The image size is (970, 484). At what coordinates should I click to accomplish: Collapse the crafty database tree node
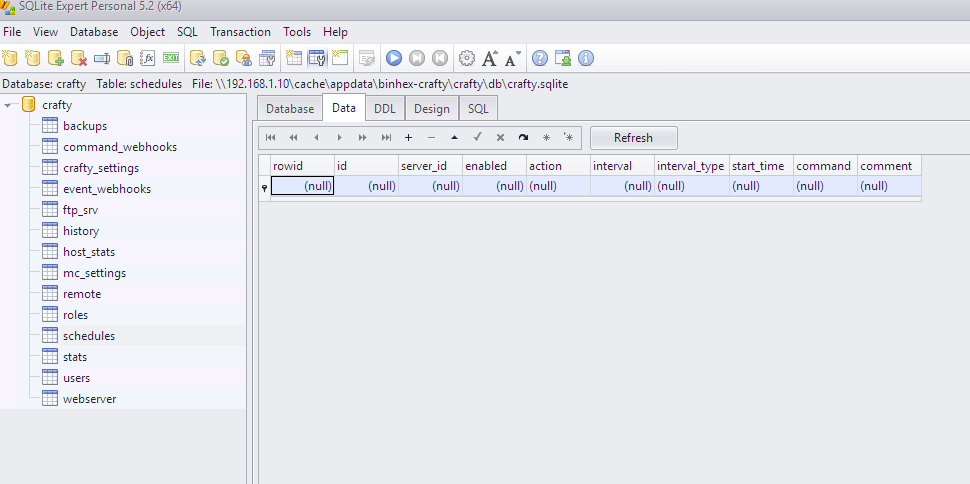point(8,105)
